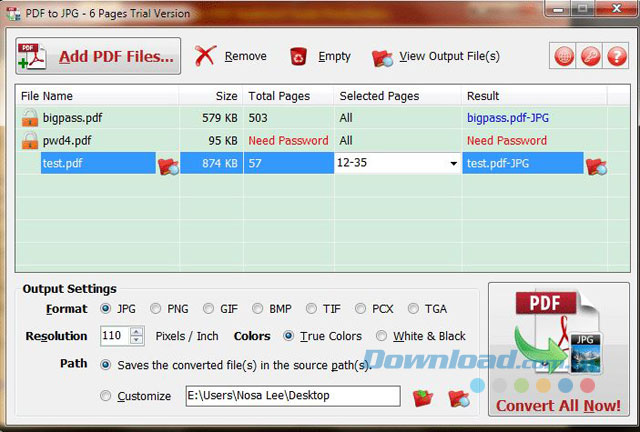
Task: Click the app icon in title bar
Action: (x=13, y=13)
